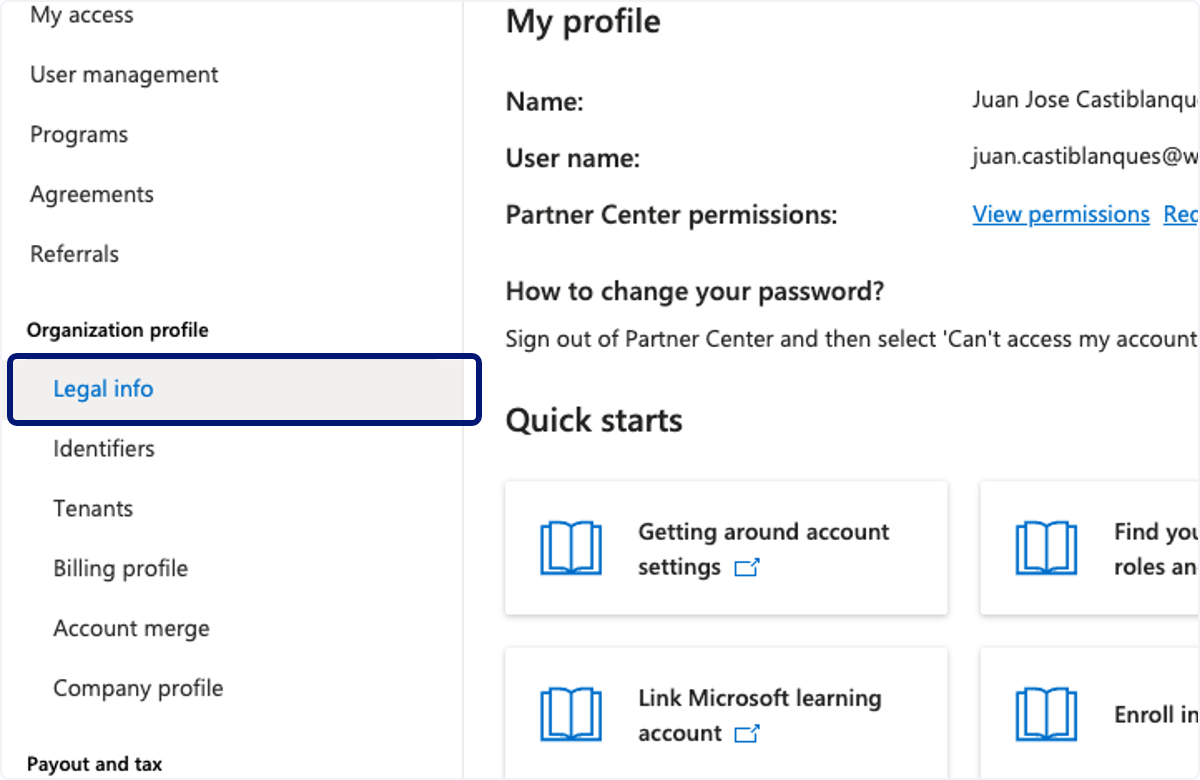Open the Referrals section
This screenshot has height=780, width=1200.
74,254
